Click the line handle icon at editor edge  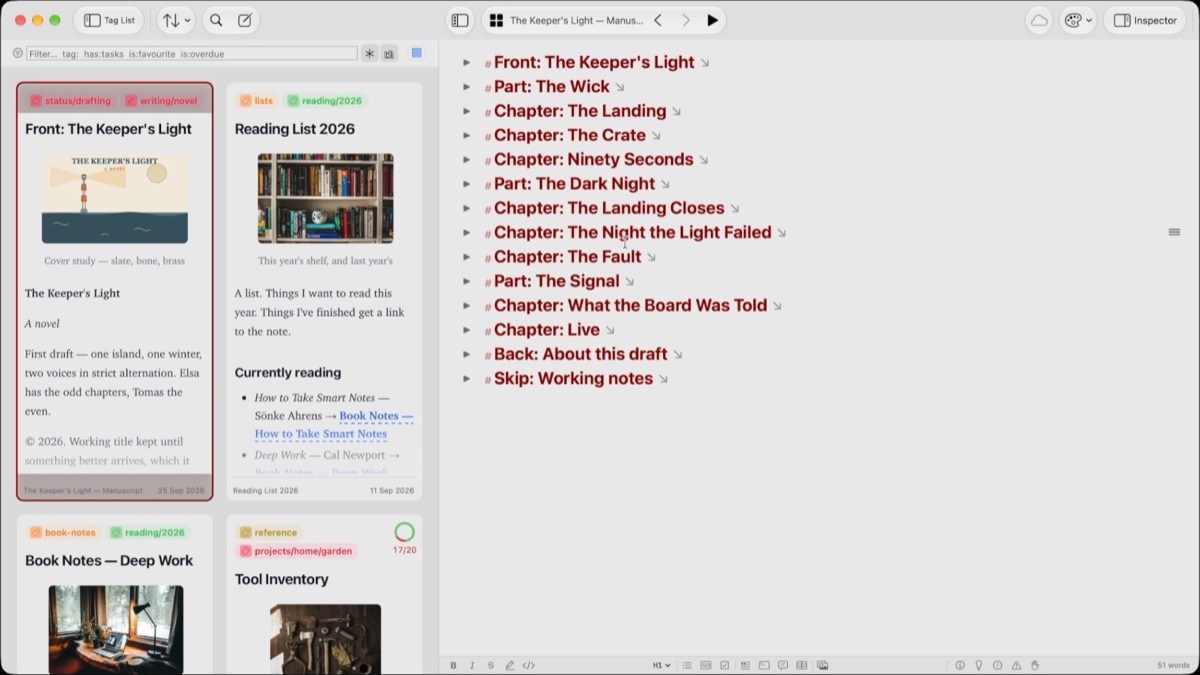tap(1174, 232)
